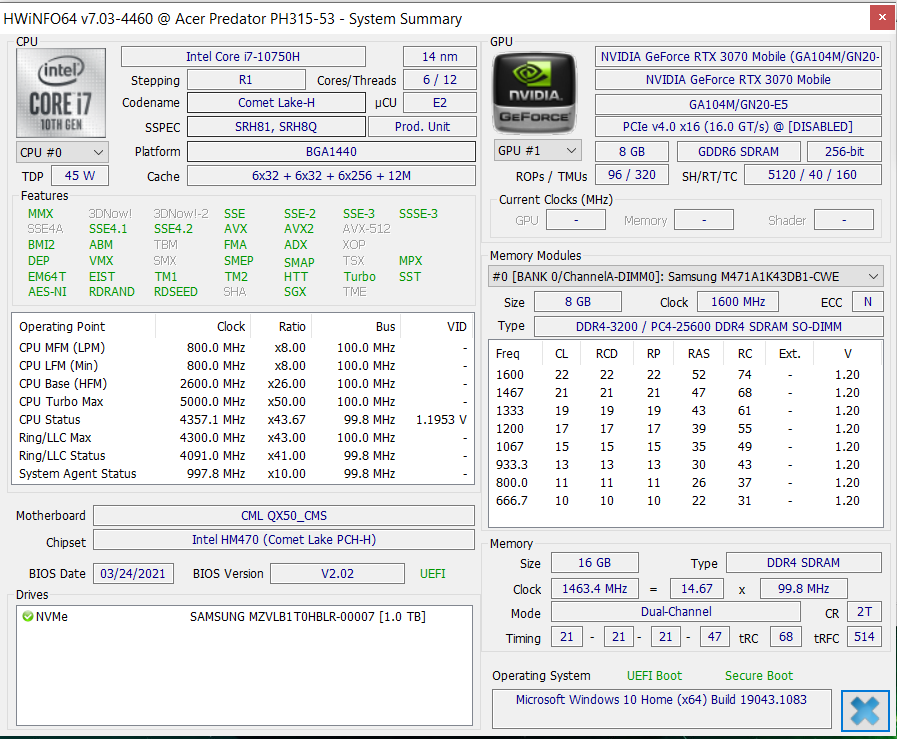Image resolution: width=897 pixels, height=739 pixels.
Task: Click the BIOS Date 03/24/2021 field
Action: pos(133,574)
